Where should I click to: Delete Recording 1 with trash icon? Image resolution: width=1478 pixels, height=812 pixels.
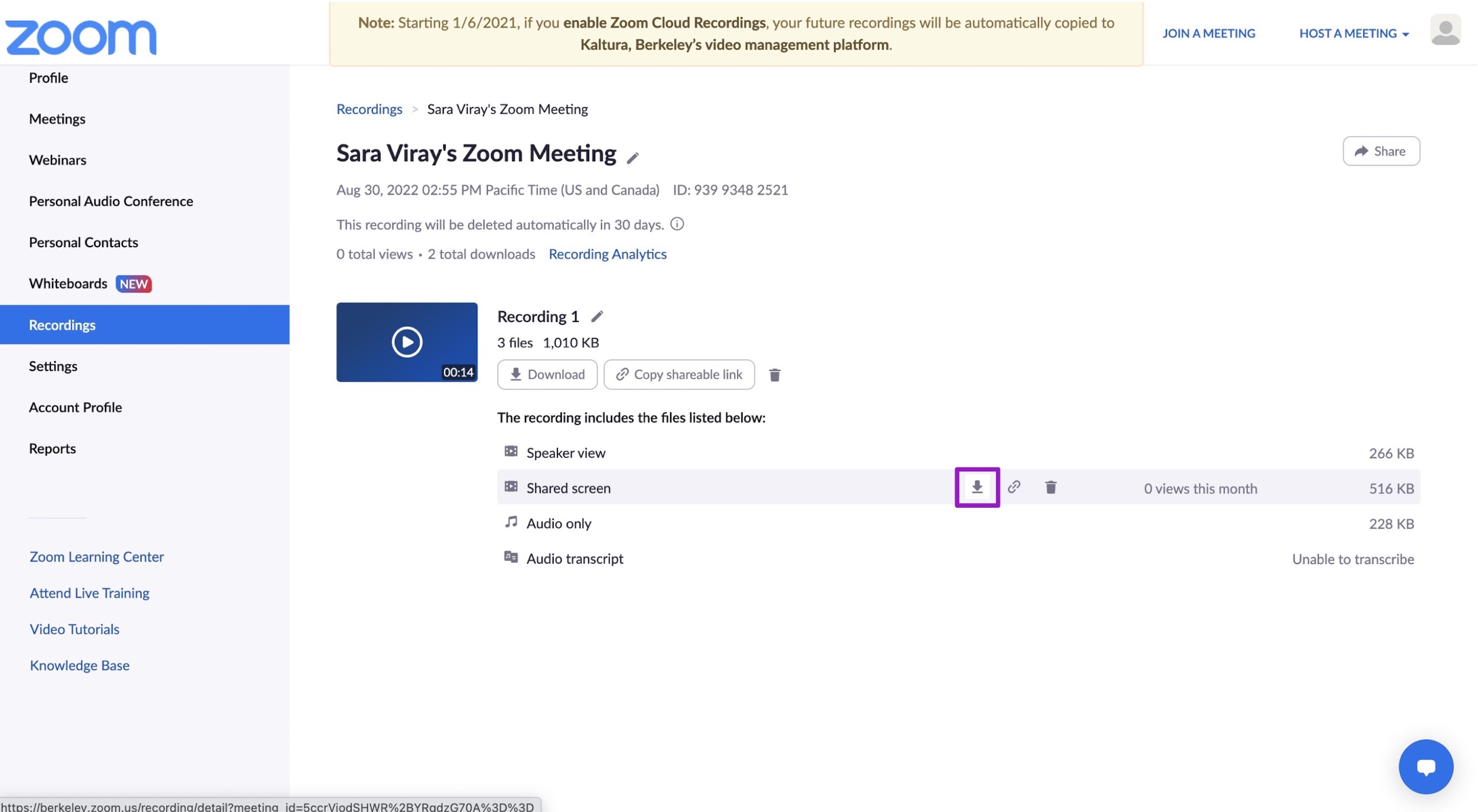click(774, 375)
